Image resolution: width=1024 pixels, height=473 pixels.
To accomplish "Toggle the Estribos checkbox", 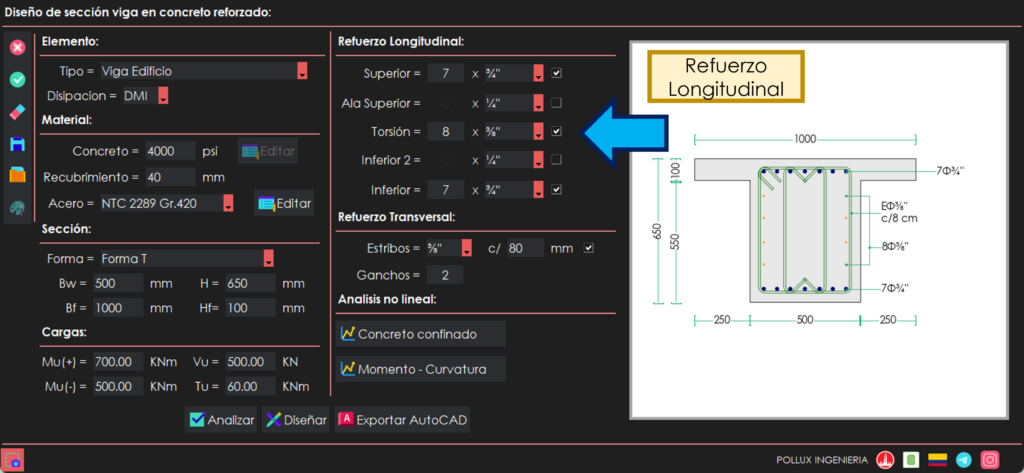I will (589, 248).
